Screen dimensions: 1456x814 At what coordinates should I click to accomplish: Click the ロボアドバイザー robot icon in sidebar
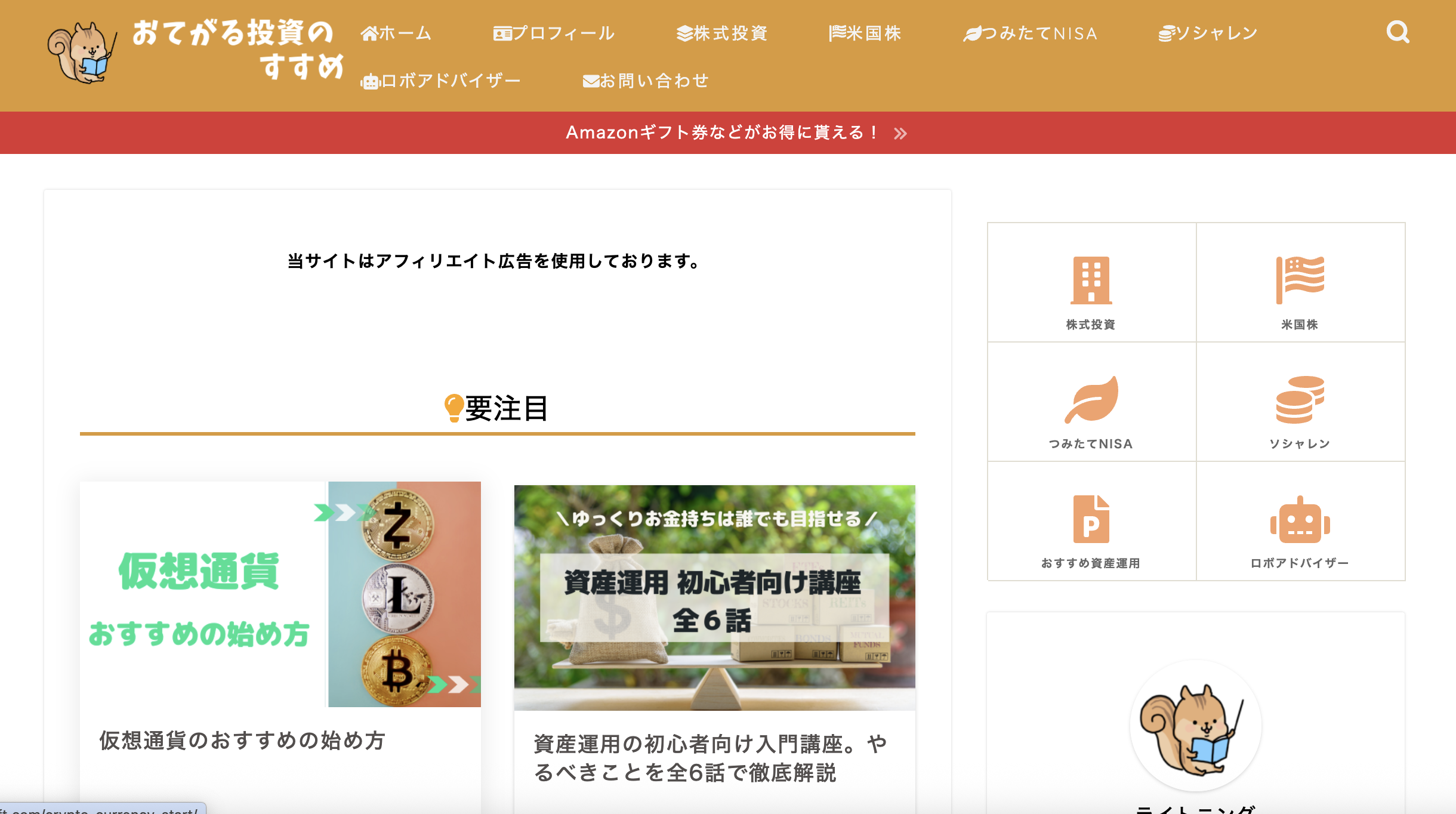pyautogui.click(x=1300, y=519)
